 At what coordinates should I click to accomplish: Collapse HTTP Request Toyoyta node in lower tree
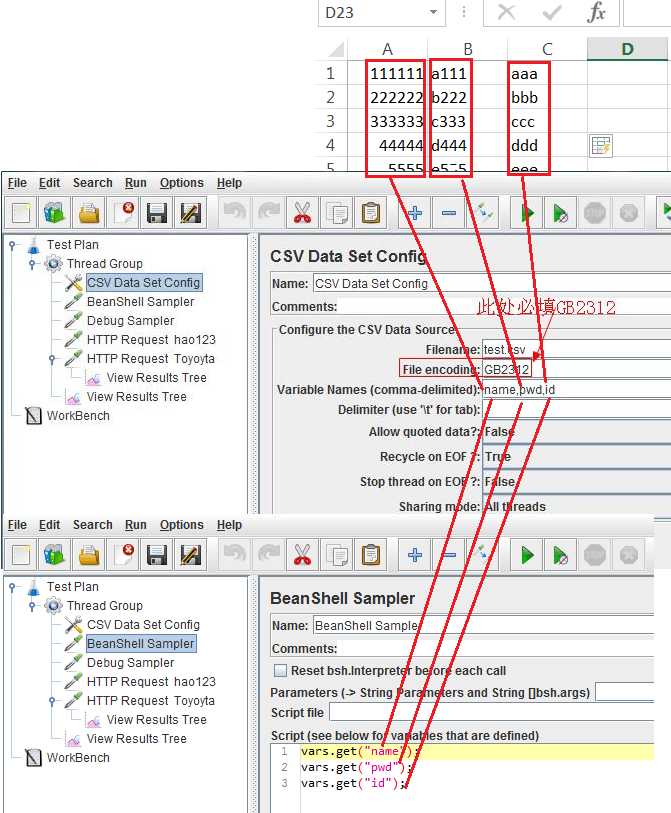pos(52,701)
